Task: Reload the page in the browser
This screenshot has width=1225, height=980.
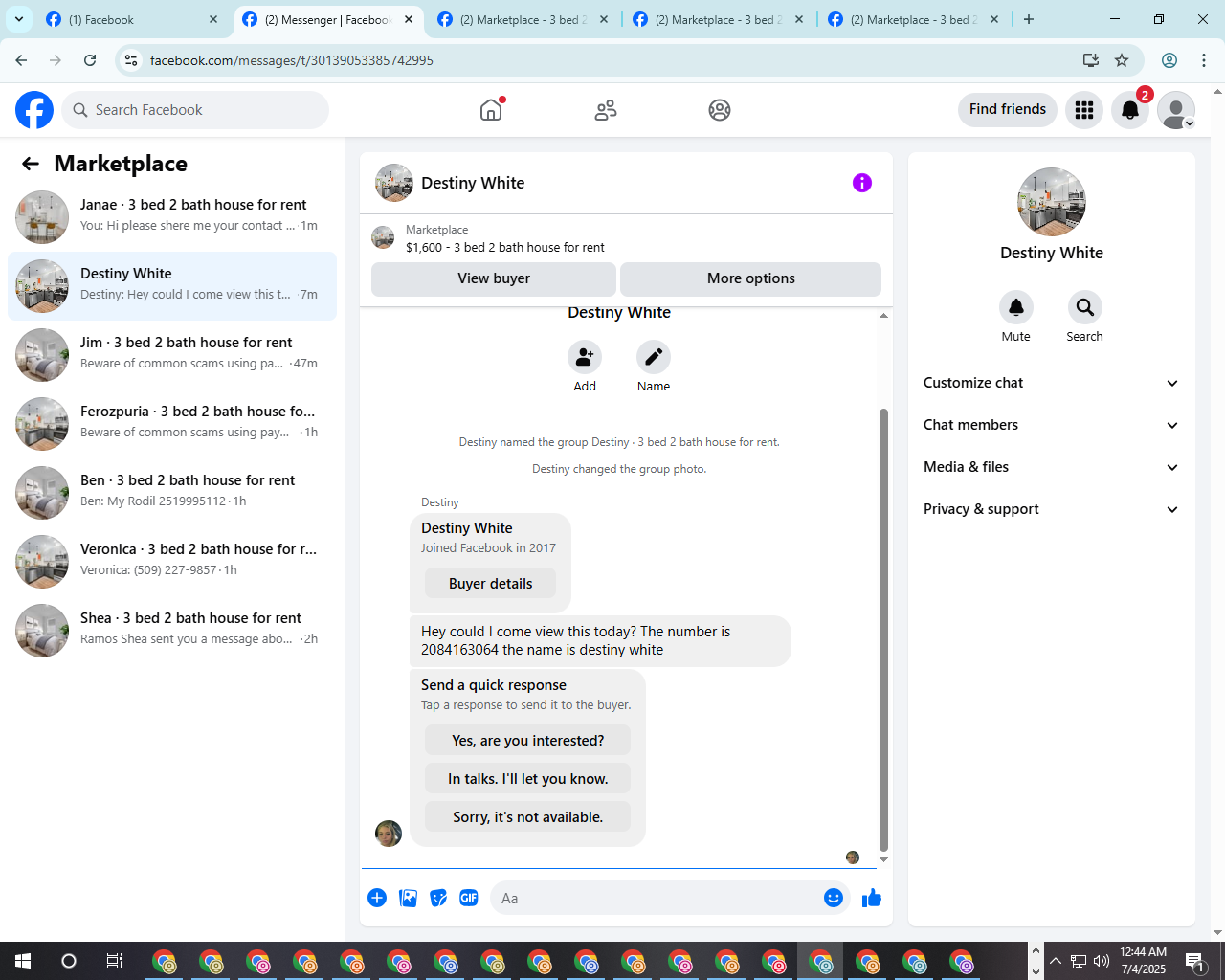Action: (x=90, y=60)
